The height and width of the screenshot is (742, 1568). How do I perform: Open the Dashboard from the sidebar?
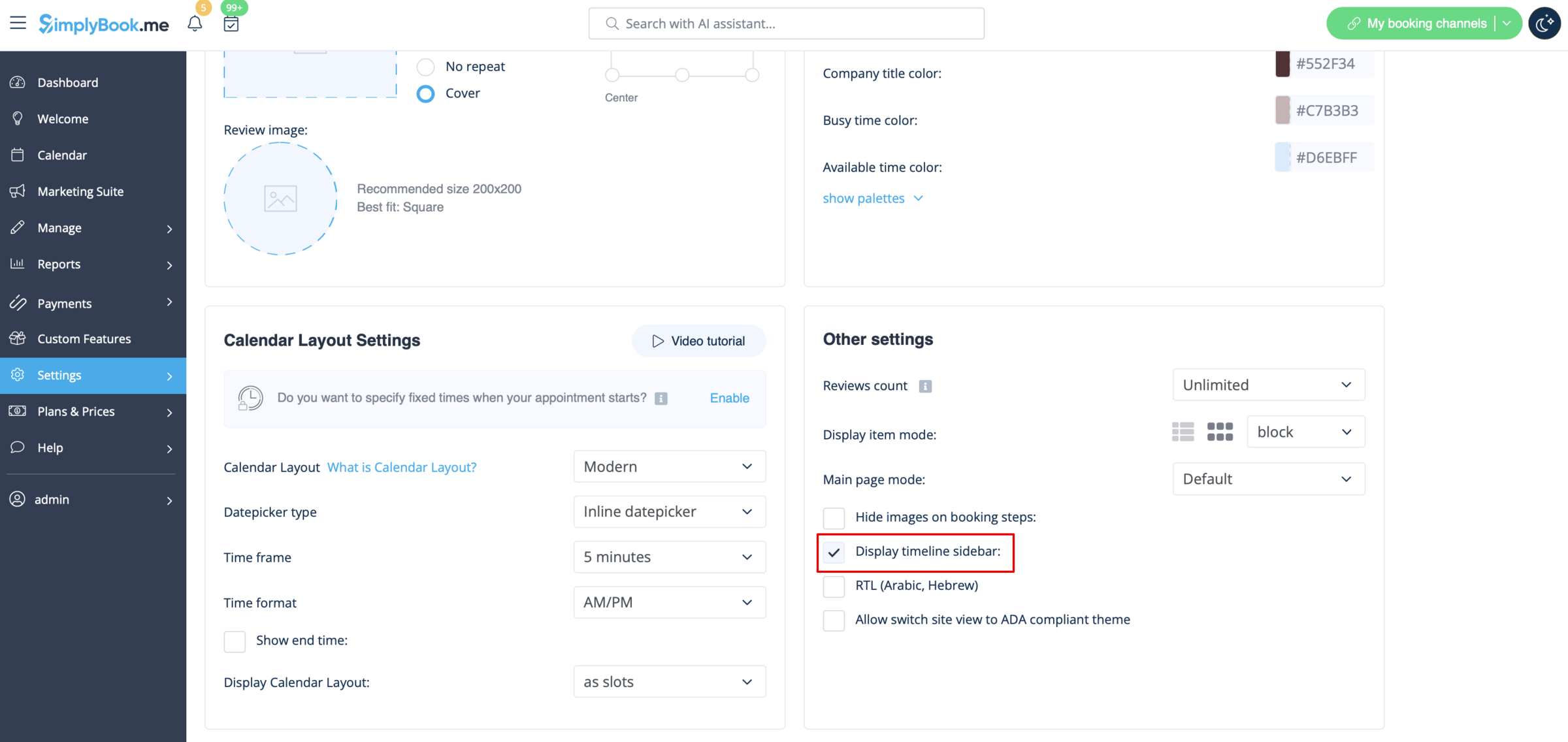click(68, 82)
